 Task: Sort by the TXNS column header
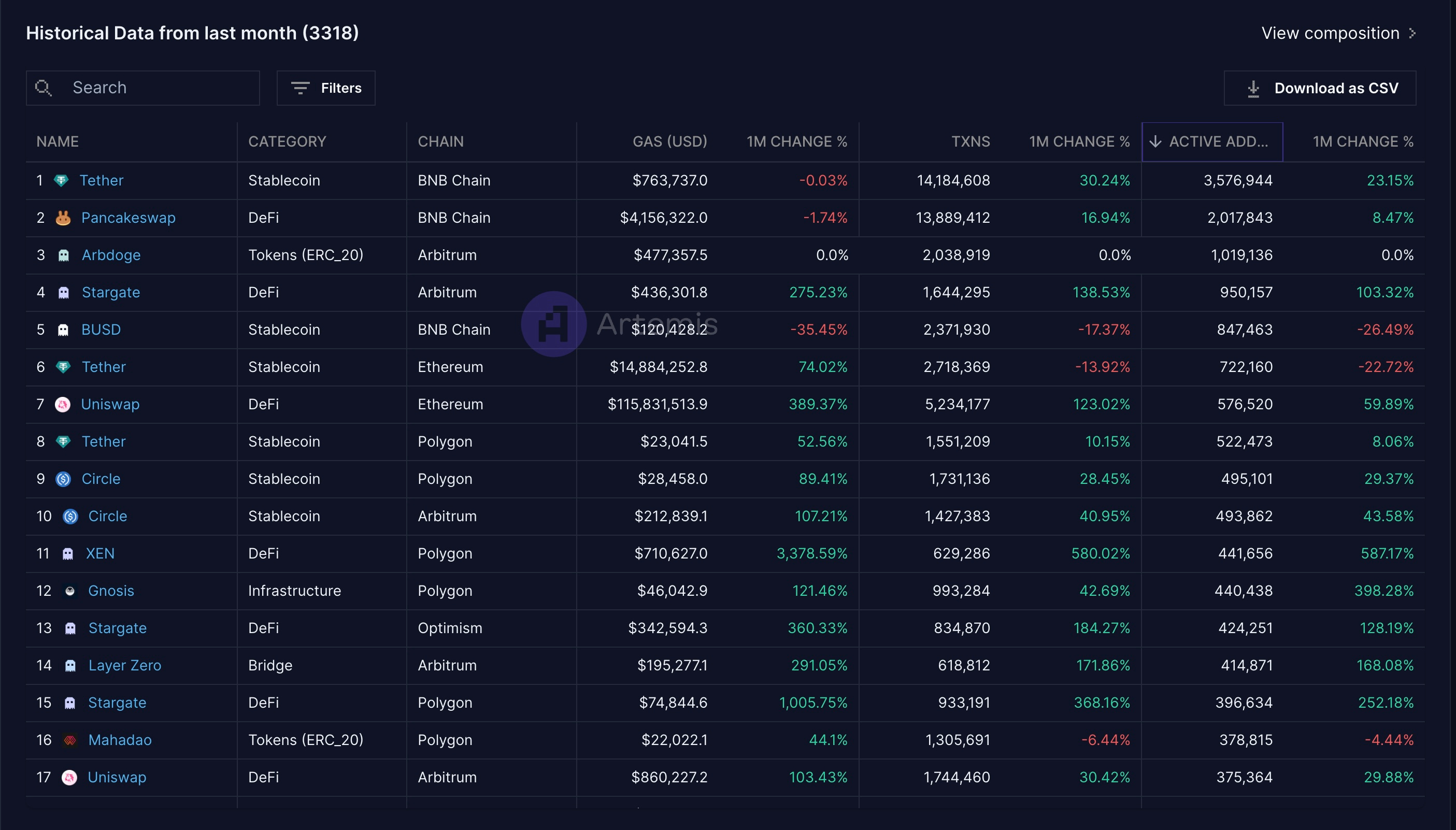pyautogui.click(x=971, y=141)
